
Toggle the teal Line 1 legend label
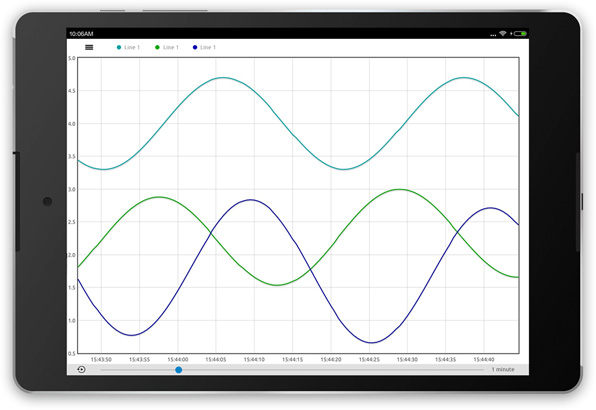pos(132,47)
